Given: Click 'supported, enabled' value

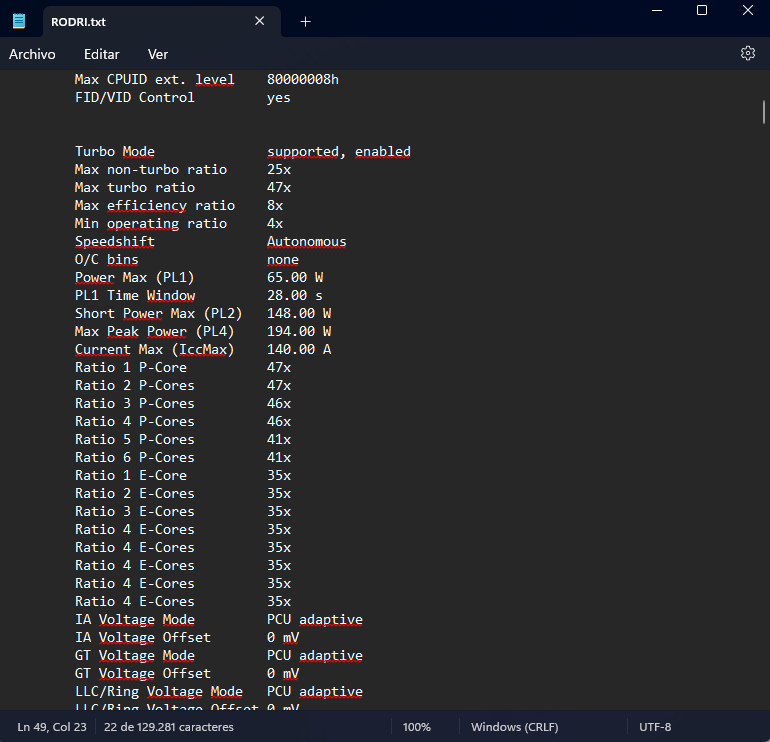Looking at the screenshot, I should tap(338, 151).
